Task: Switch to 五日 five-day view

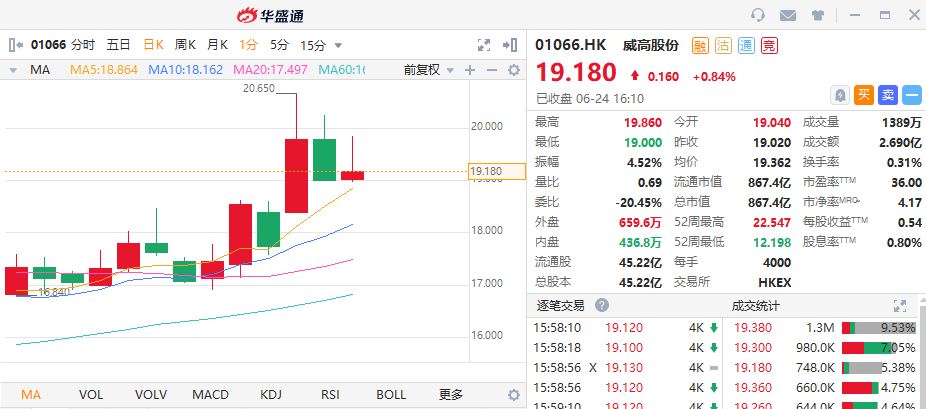Action: (118, 45)
